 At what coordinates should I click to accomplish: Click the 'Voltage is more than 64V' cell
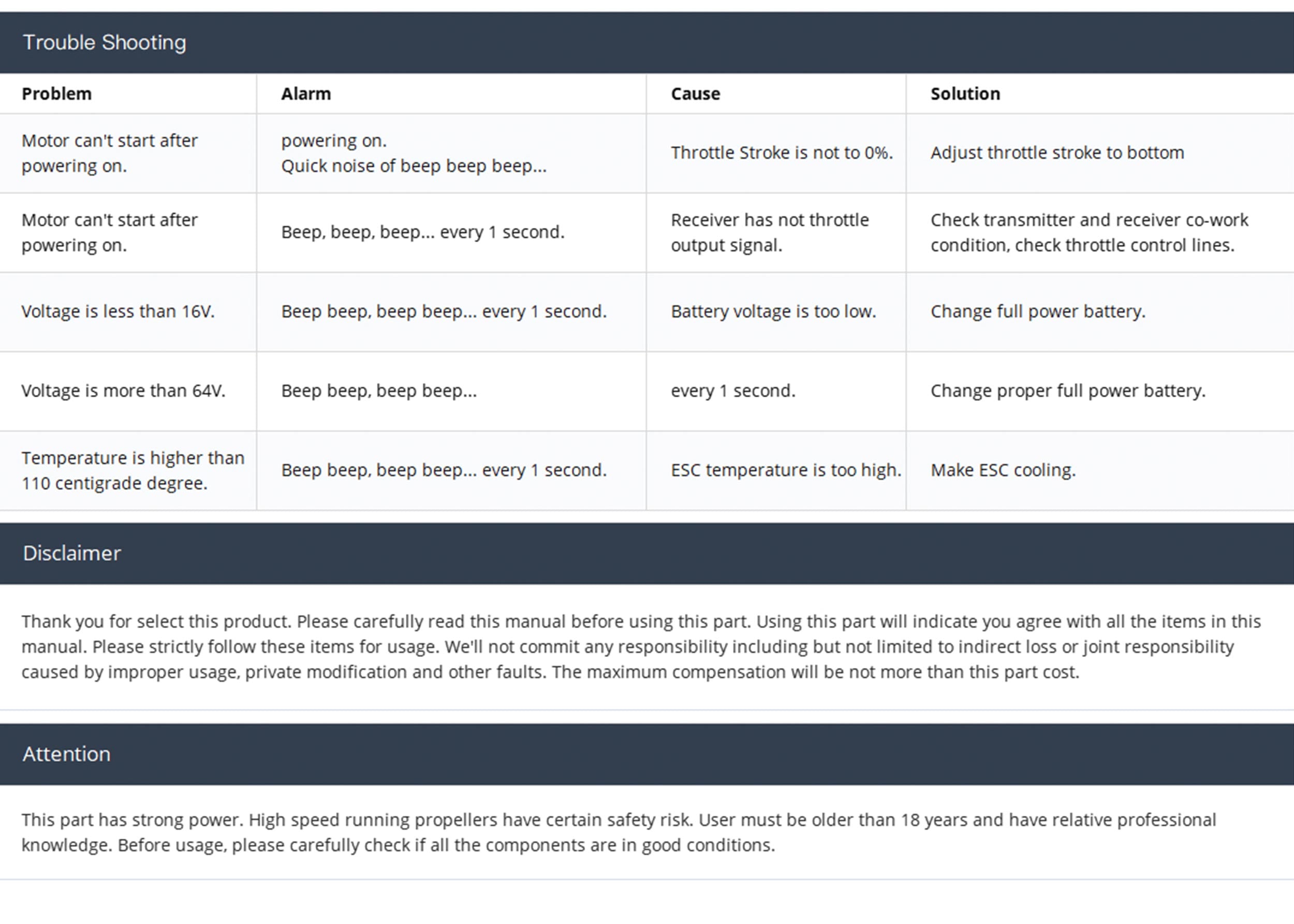(x=123, y=391)
